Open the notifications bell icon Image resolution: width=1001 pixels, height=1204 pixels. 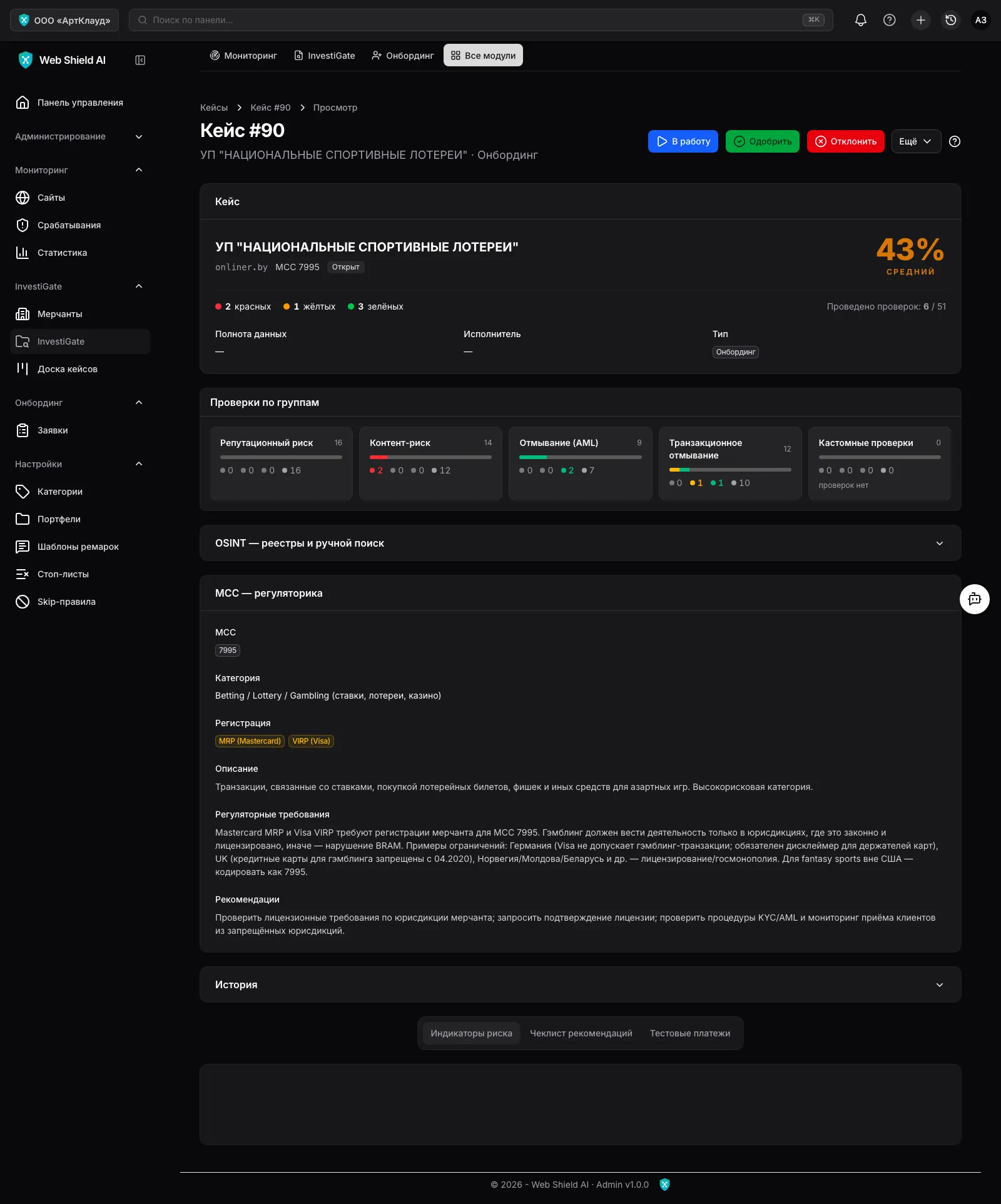[861, 20]
